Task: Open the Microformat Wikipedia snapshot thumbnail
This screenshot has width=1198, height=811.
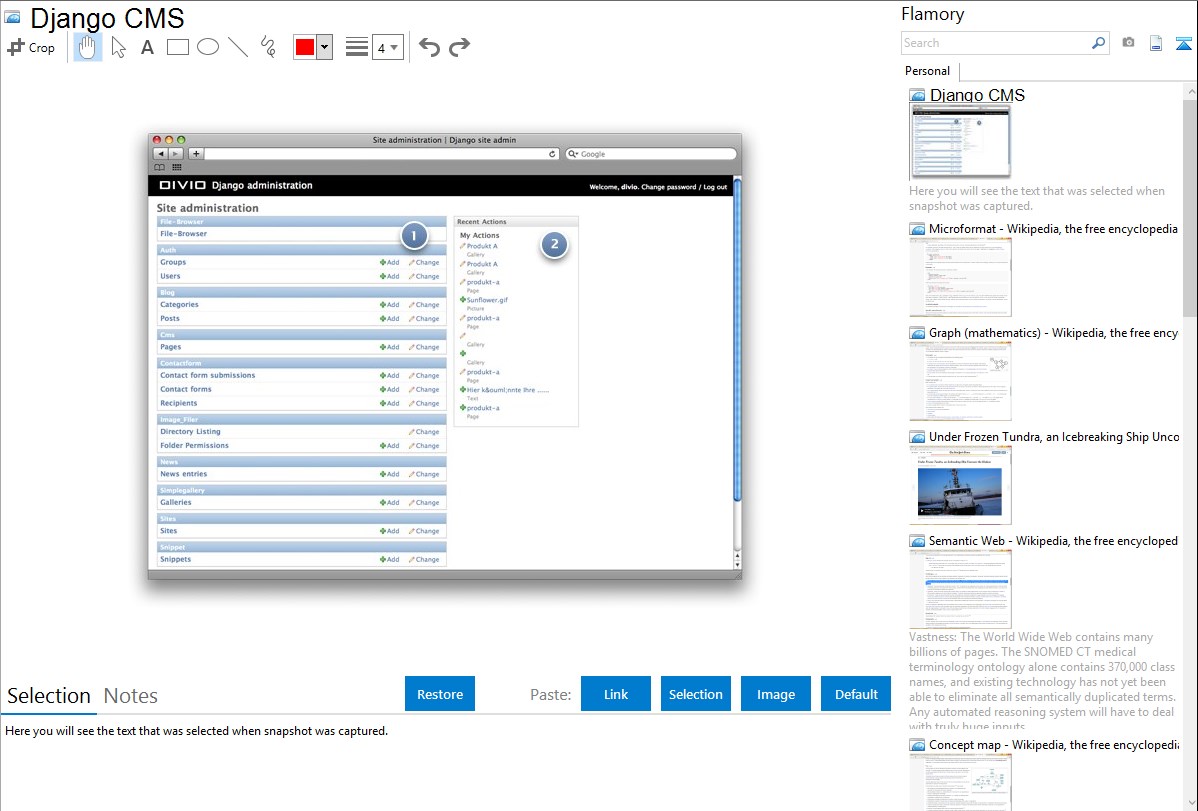Action: point(960,278)
